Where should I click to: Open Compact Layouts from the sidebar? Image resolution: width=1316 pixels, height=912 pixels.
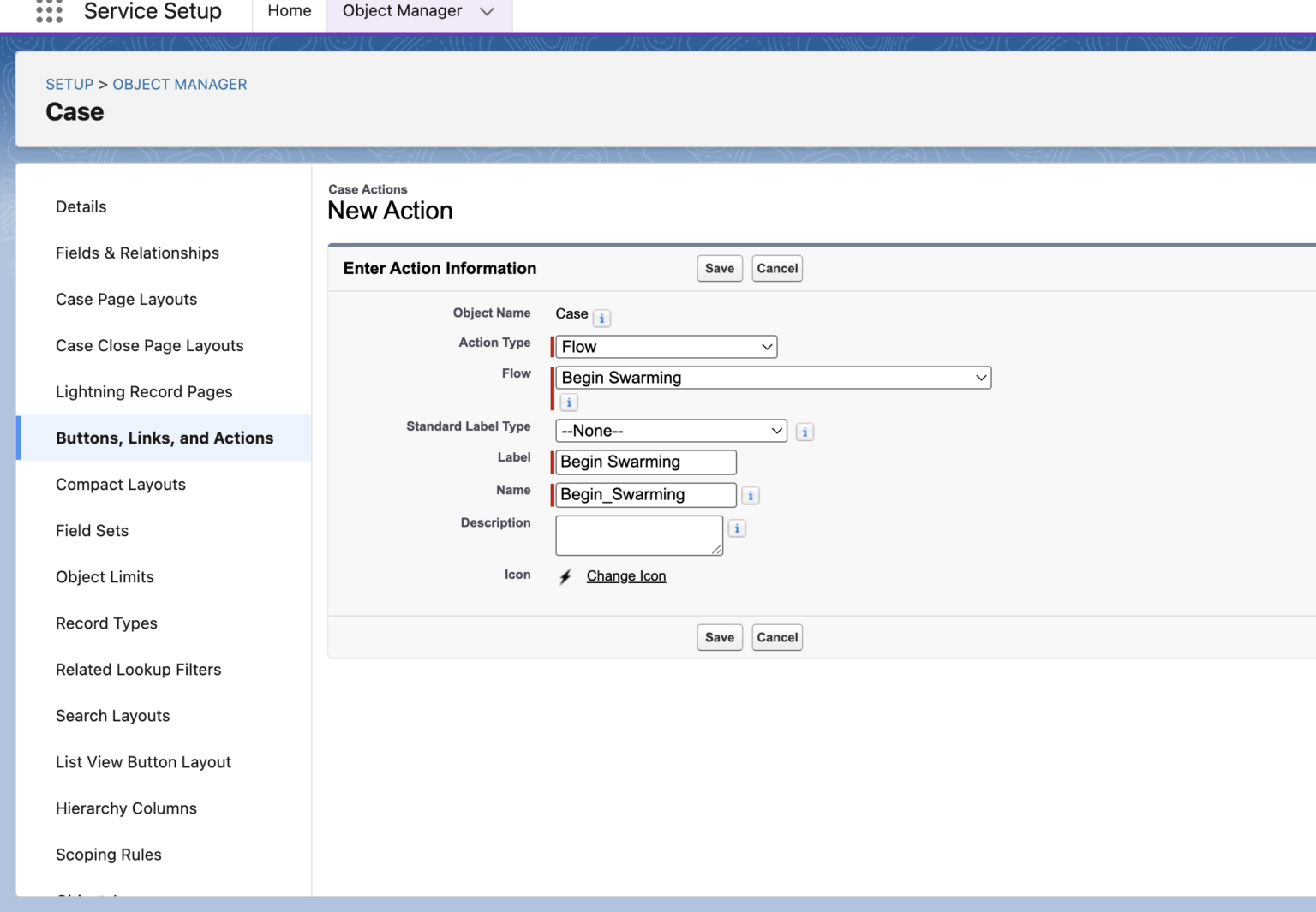click(121, 484)
